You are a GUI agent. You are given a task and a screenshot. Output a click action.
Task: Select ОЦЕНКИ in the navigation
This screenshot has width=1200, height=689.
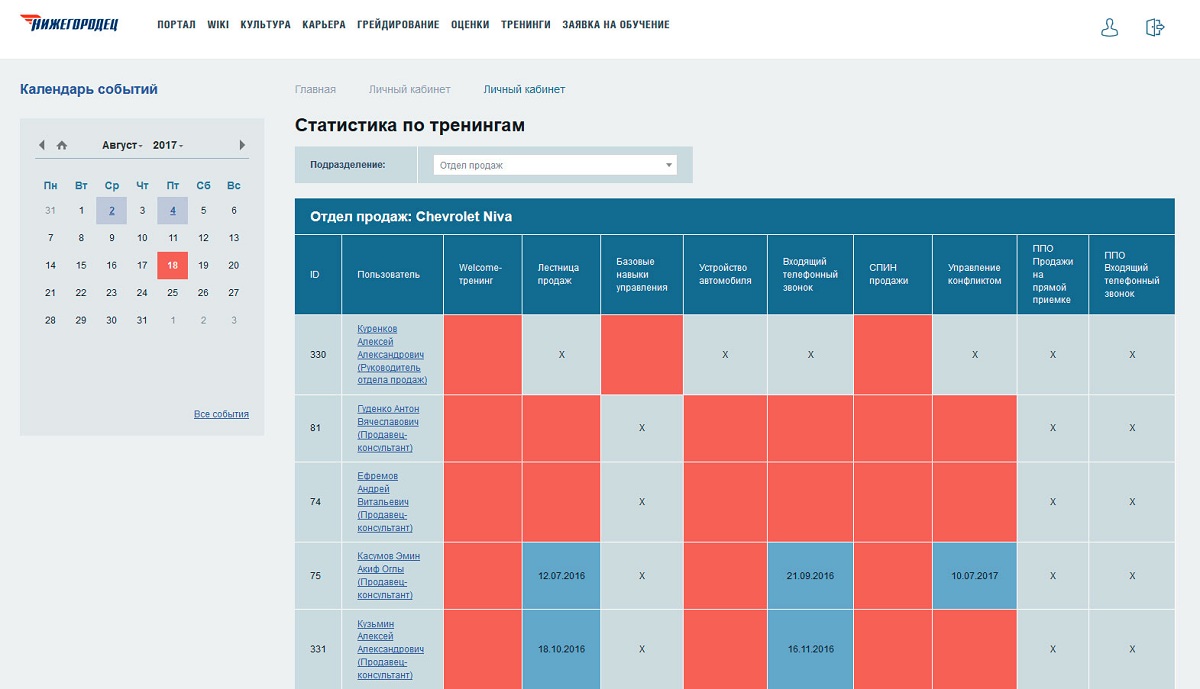[x=470, y=25]
